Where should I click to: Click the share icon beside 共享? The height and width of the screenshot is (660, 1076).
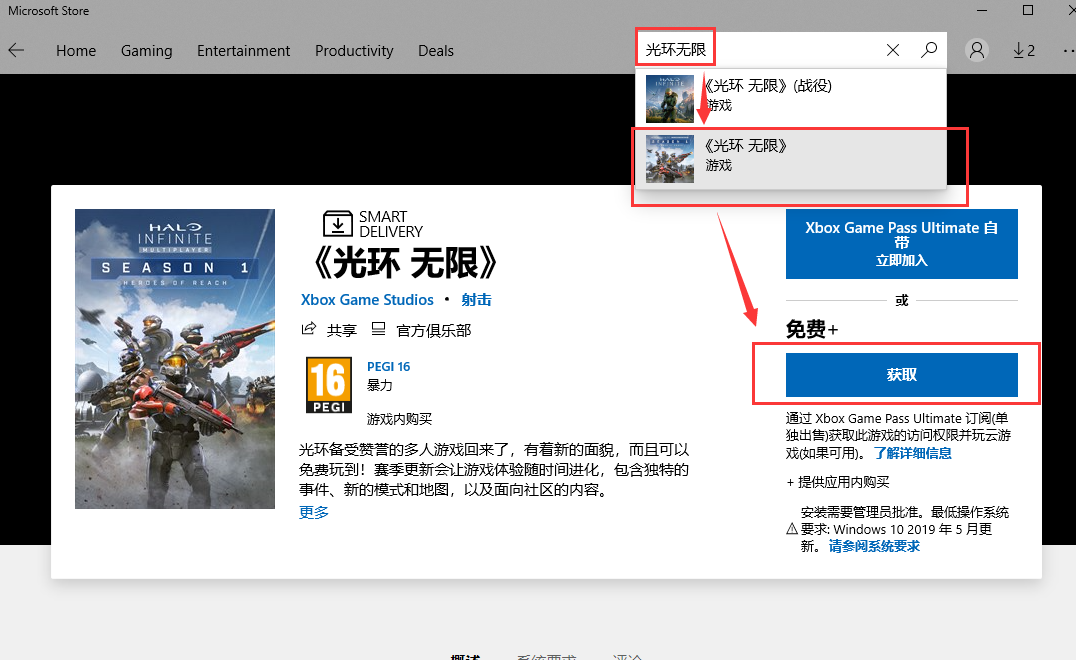(309, 329)
